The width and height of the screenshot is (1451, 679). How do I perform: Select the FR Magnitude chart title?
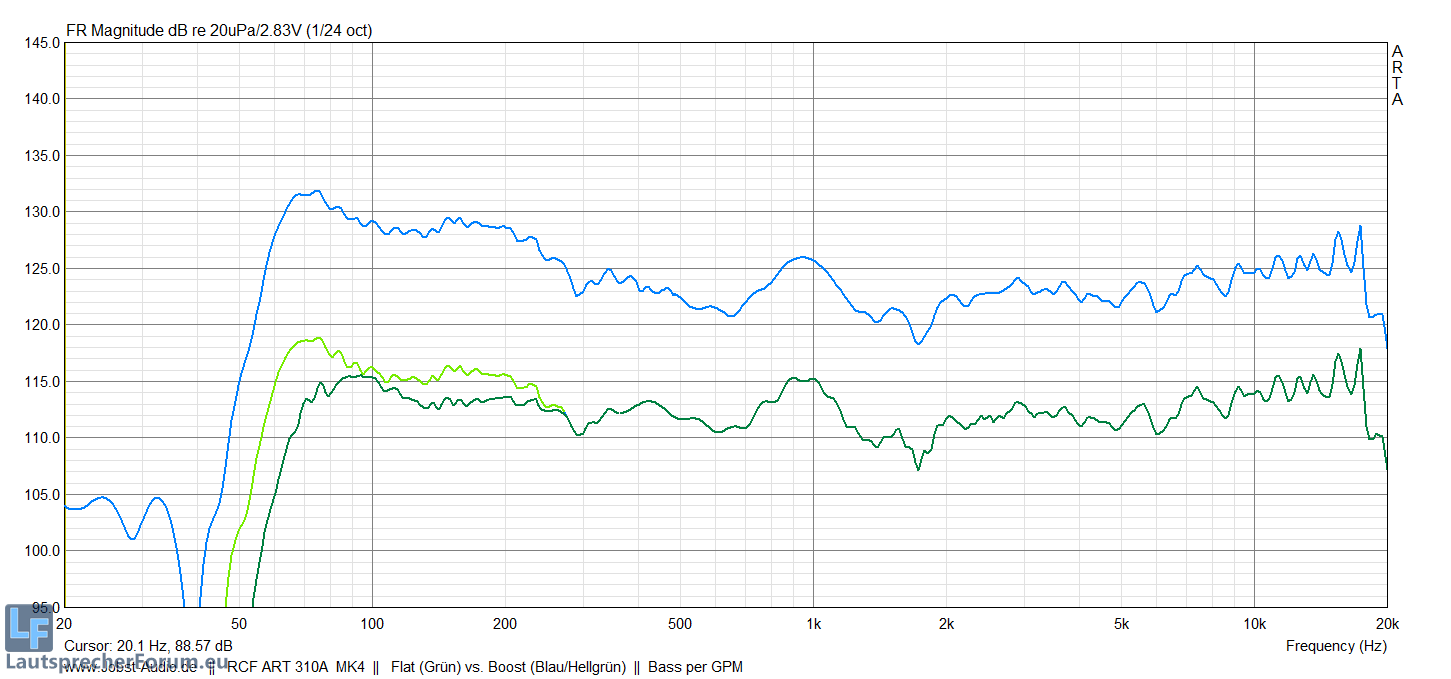tap(219, 31)
